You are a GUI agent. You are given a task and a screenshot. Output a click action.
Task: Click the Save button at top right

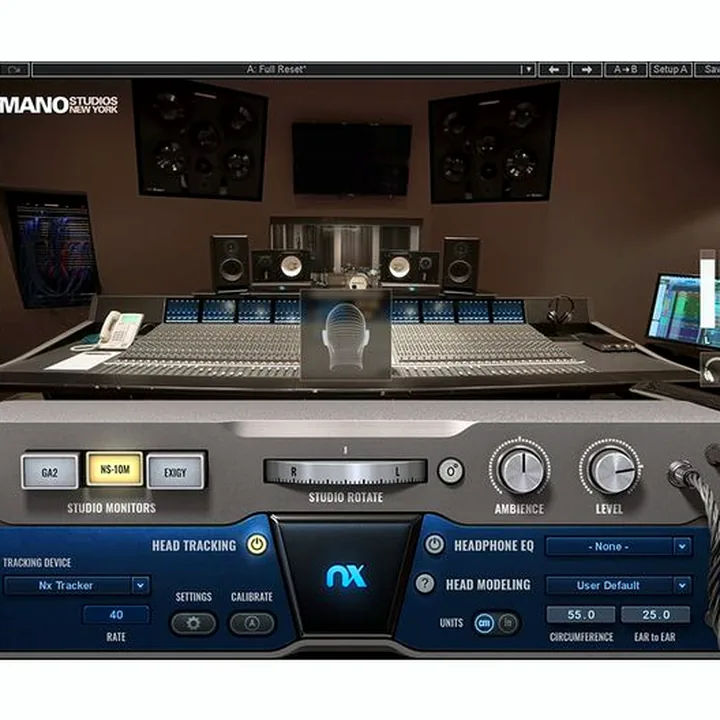tap(709, 70)
